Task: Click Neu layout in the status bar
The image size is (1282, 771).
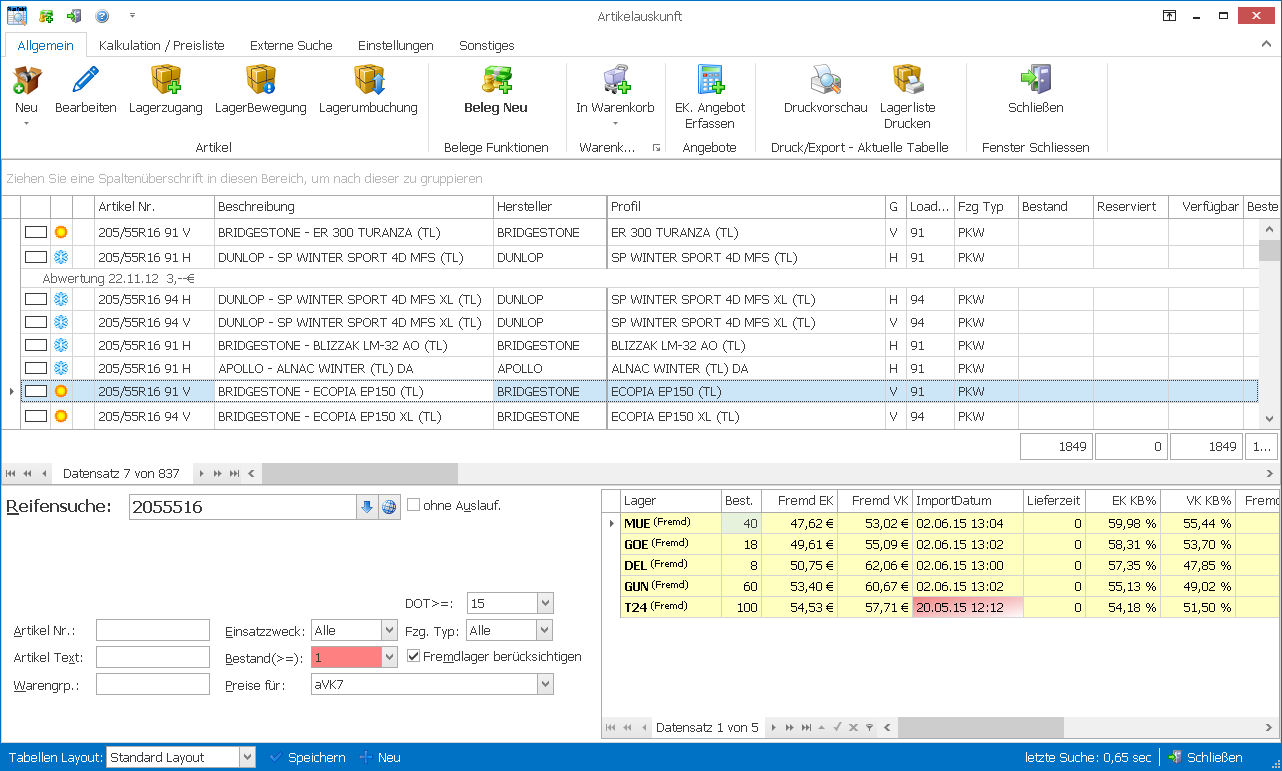Action: [x=380, y=757]
